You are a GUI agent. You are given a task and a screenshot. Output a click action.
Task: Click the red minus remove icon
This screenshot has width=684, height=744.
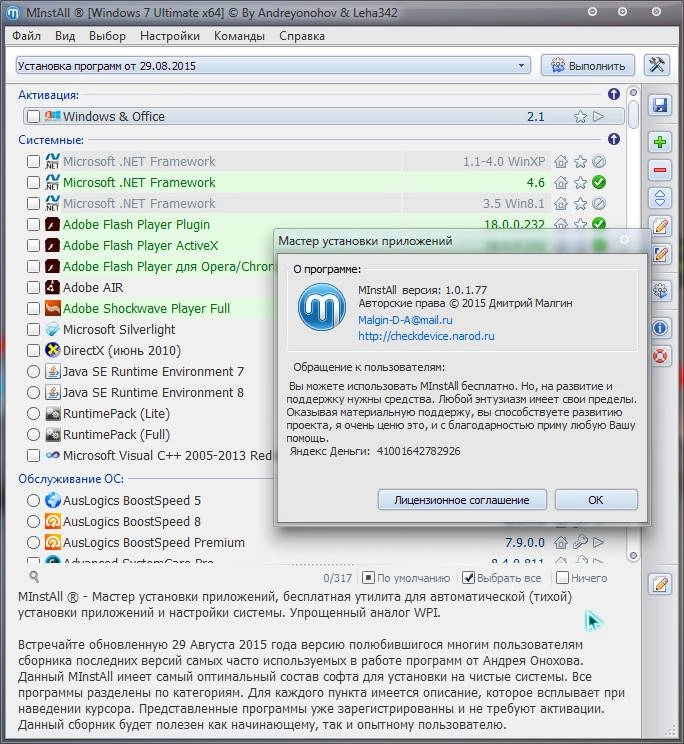660,170
